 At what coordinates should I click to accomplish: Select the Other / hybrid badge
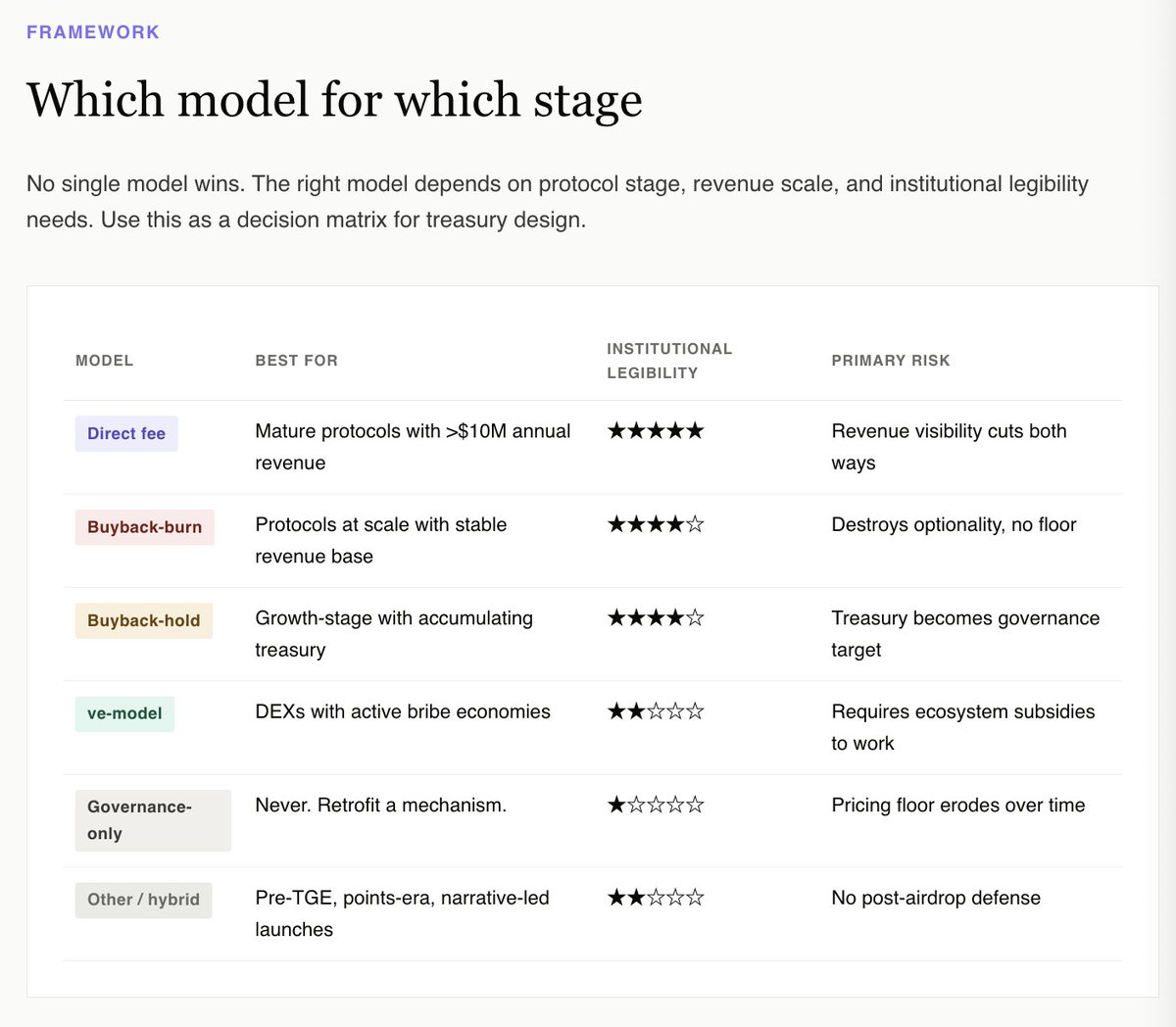click(143, 900)
